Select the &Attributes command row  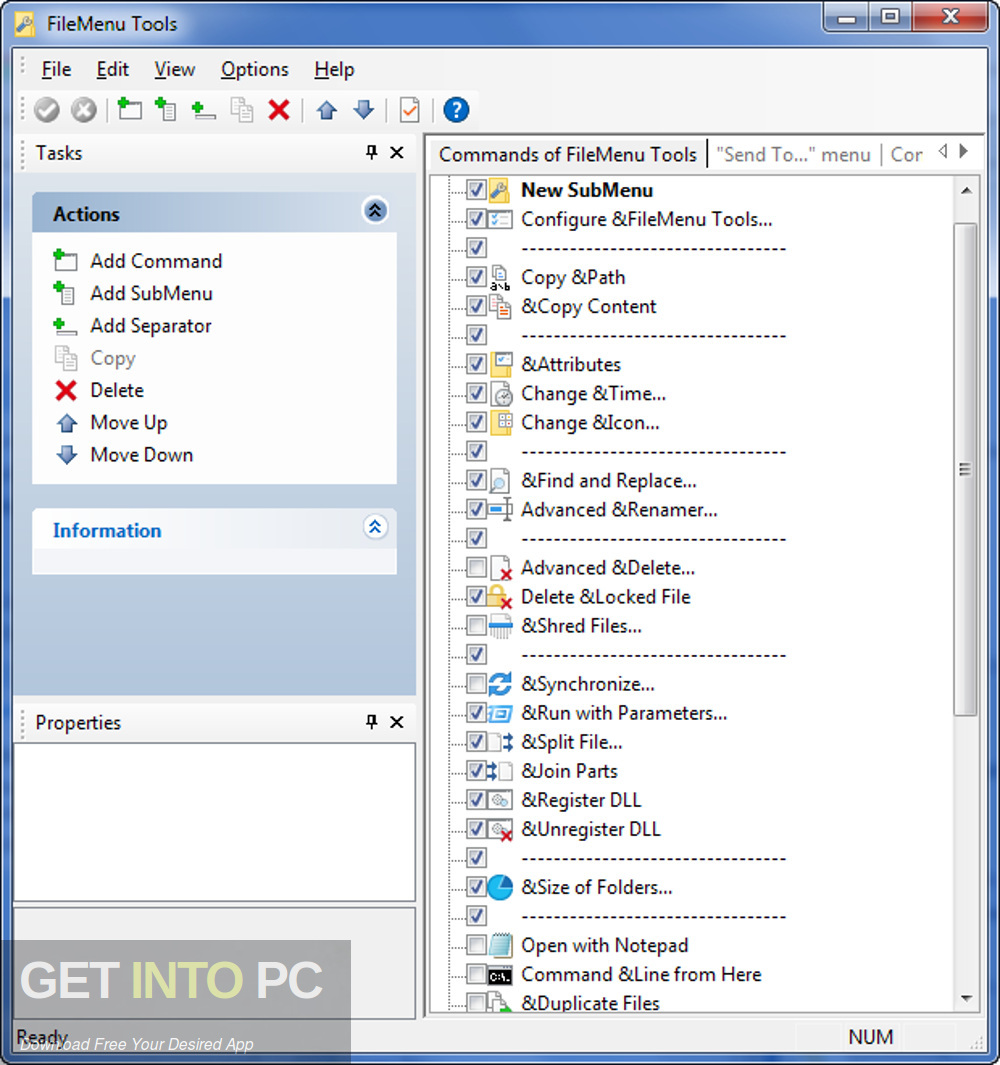[571, 365]
